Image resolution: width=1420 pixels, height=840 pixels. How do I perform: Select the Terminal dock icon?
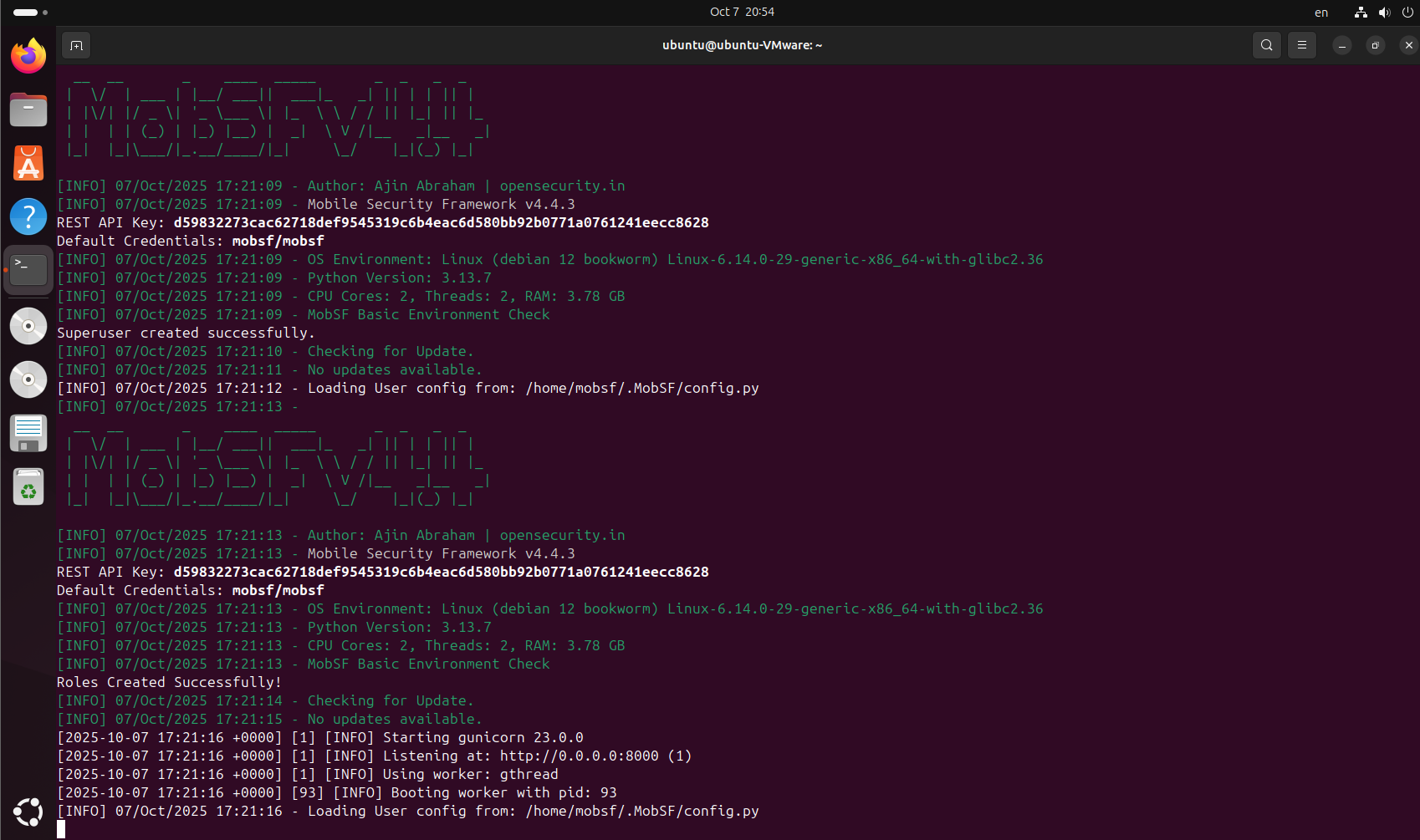click(x=28, y=269)
